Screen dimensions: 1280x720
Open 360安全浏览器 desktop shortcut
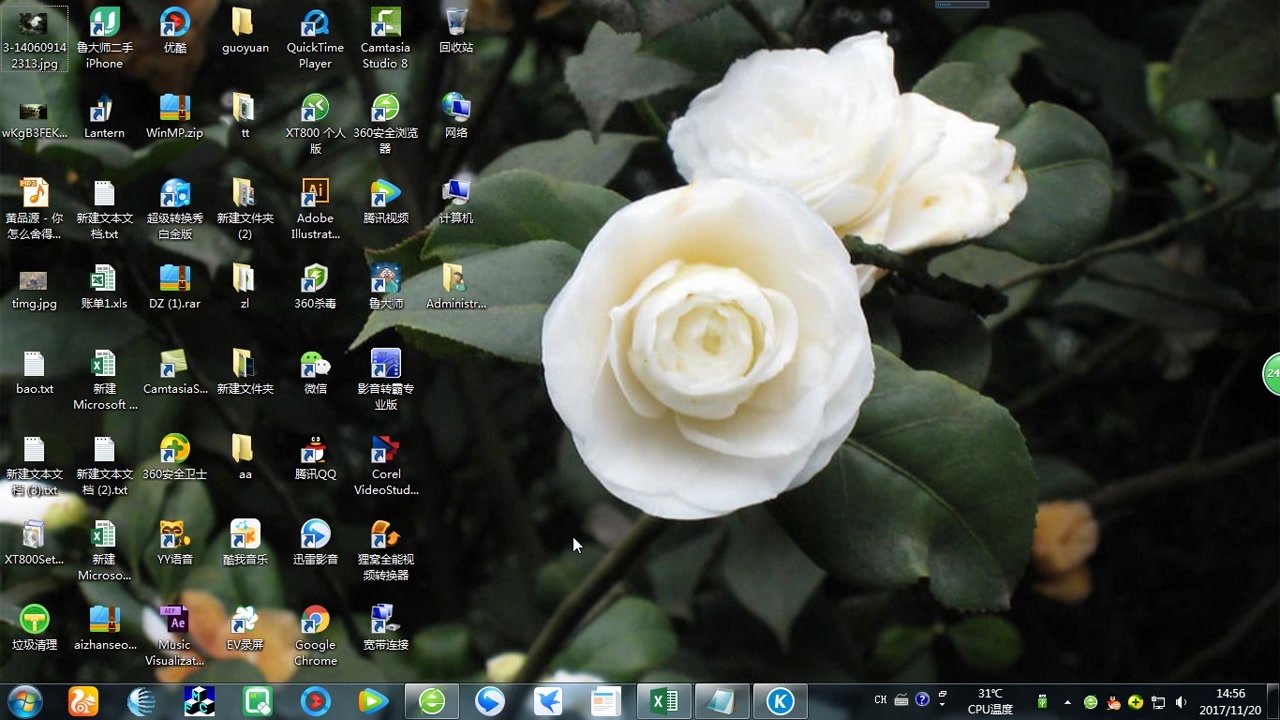coord(385,123)
